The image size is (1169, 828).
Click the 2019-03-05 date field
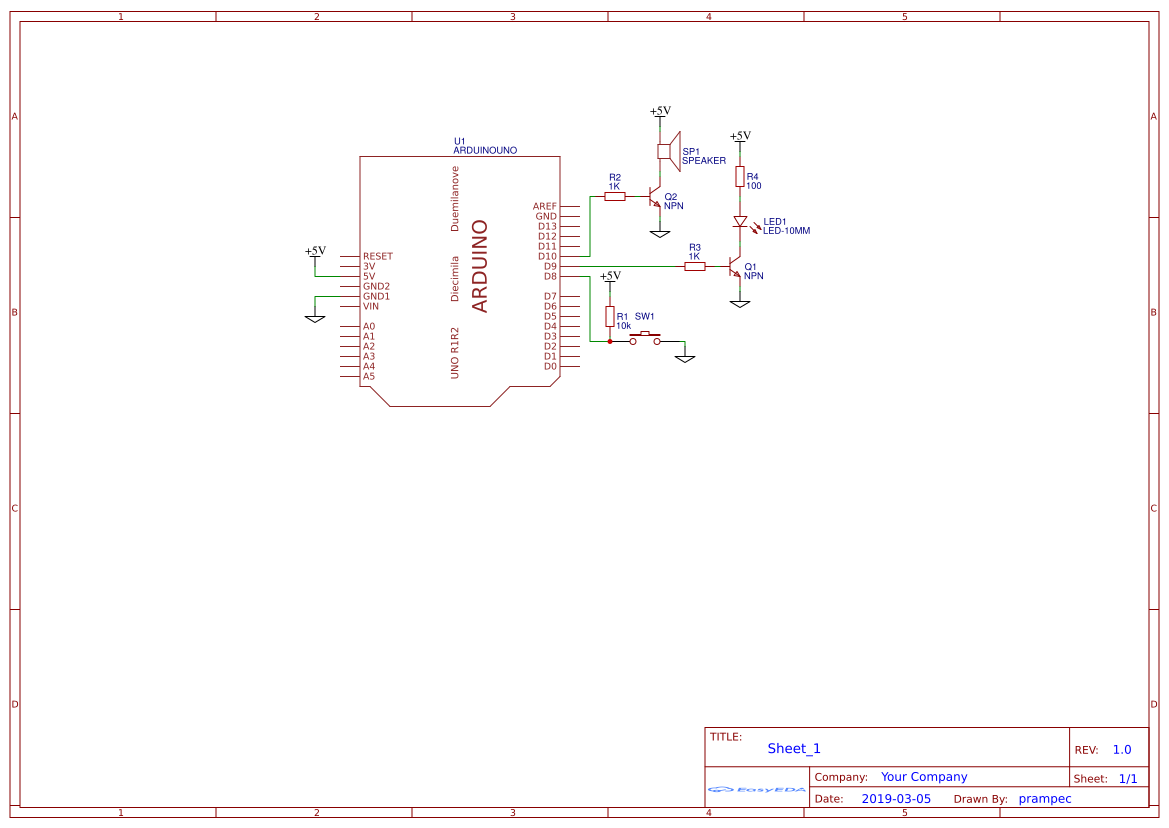(895, 798)
